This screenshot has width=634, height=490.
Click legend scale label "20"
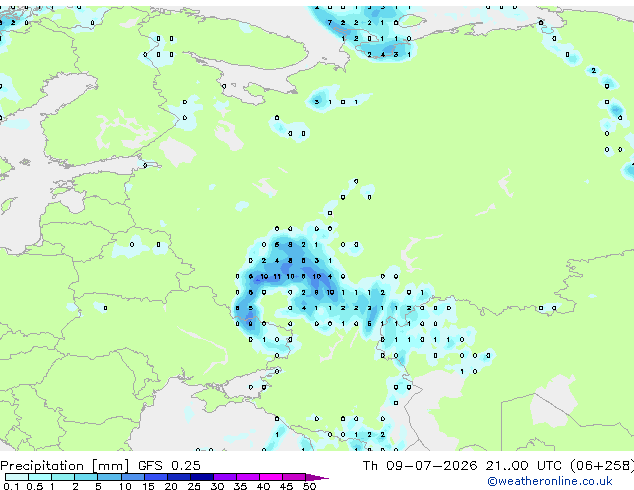pyautogui.click(x=171, y=486)
